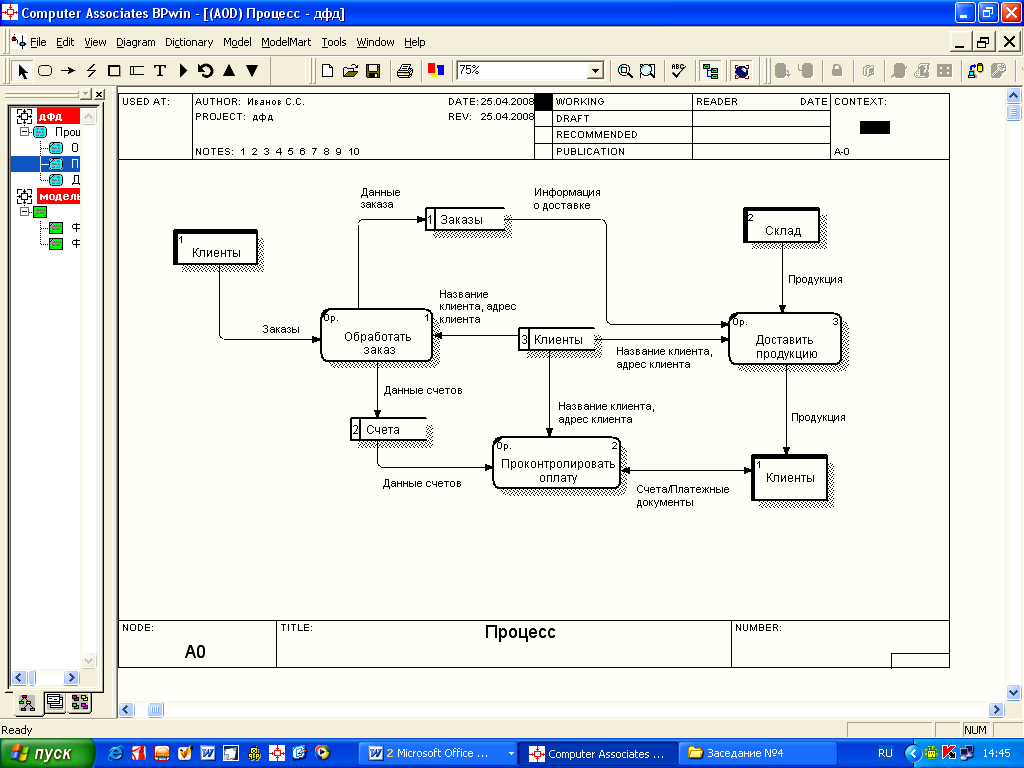Select the Доставить продукцию activity box
Image resolution: width=1024 pixels, height=768 pixels.
(785, 339)
